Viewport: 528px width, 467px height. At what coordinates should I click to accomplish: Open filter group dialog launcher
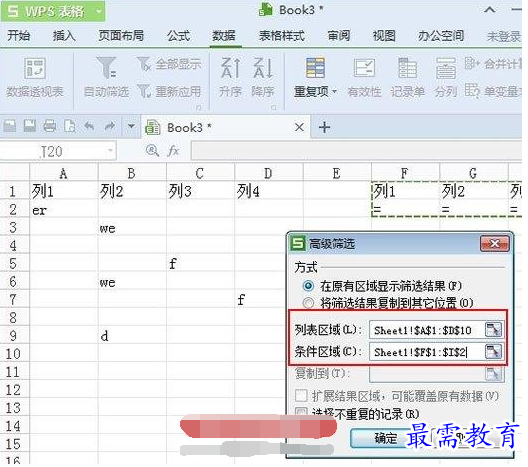click(199, 108)
